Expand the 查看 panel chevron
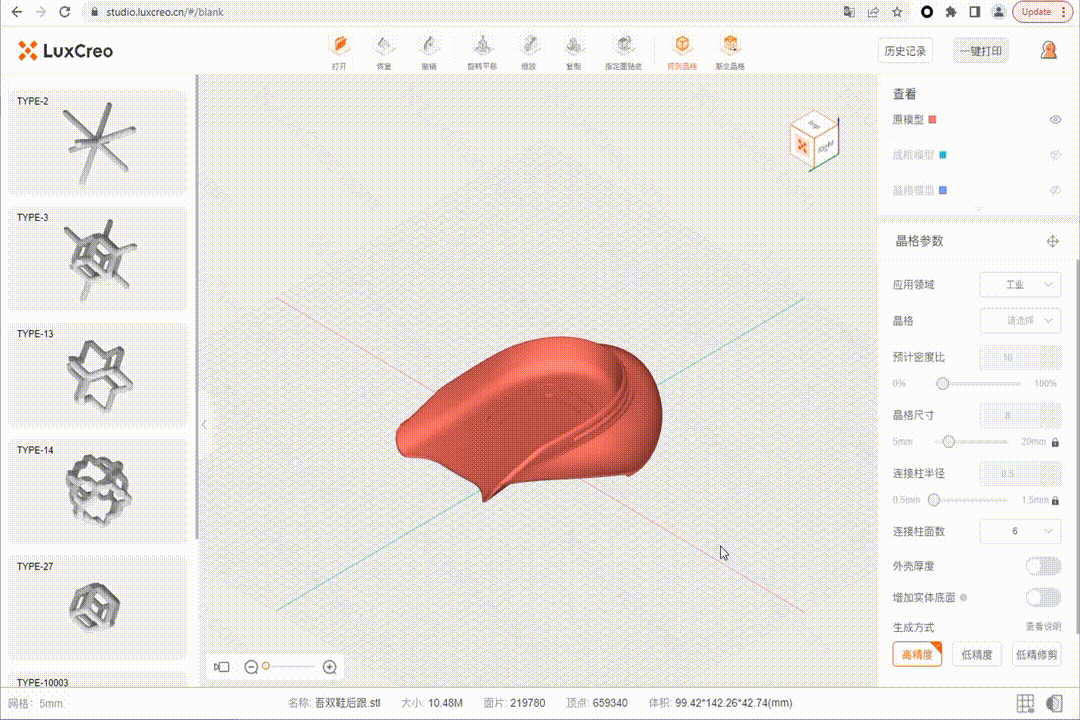This screenshot has height=720, width=1080. coord(979,209)
